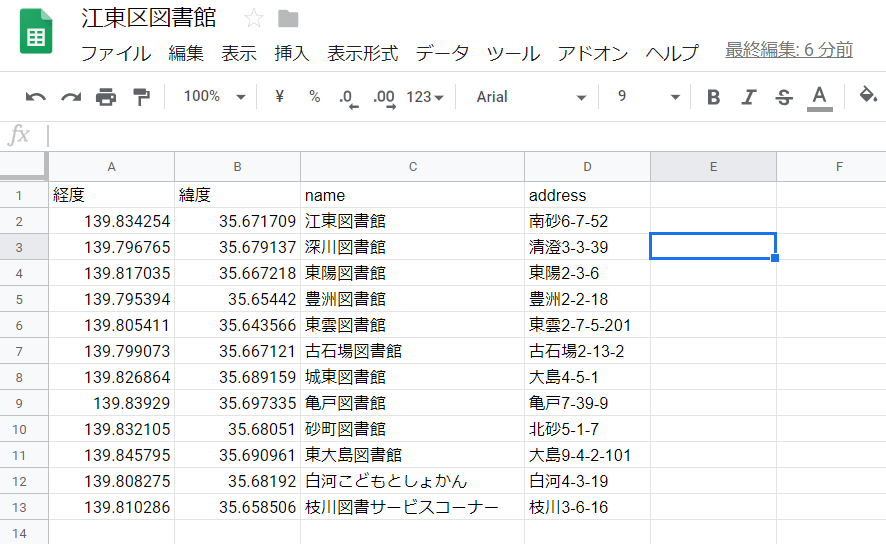The image size is (886, 544).
Task: Decrease decimal places button
Action: [349, 98]
